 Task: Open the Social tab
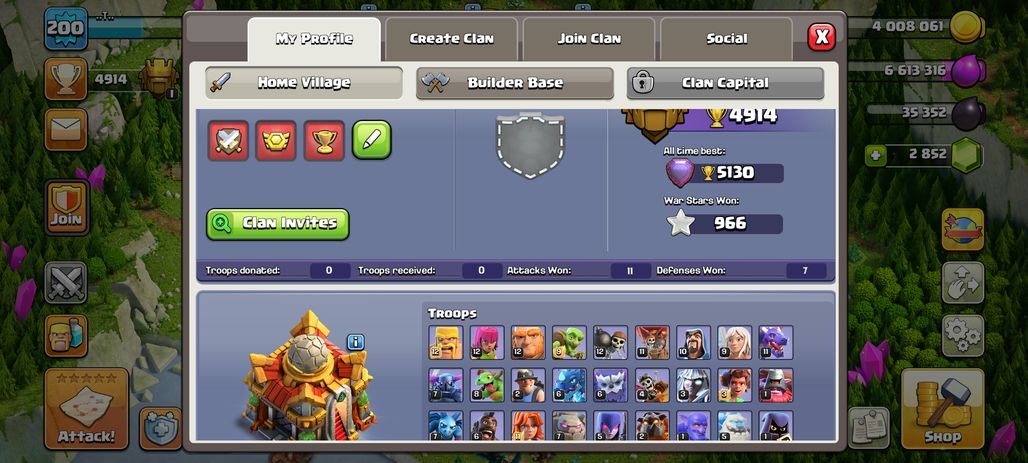(726, 39)
